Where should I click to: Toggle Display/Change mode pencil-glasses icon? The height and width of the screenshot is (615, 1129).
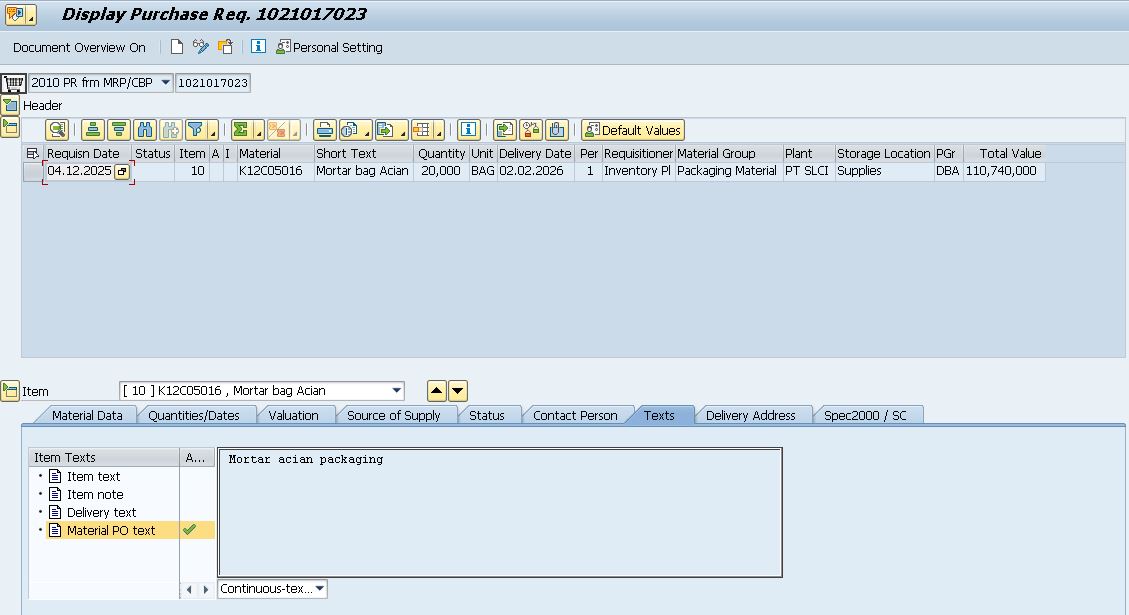[201, 47]
